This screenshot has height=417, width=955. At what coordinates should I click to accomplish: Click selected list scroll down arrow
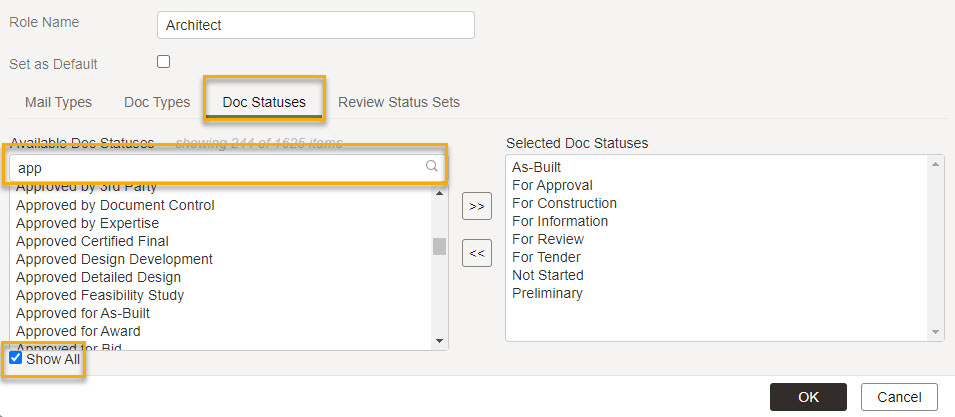click(x=935, y=332)
